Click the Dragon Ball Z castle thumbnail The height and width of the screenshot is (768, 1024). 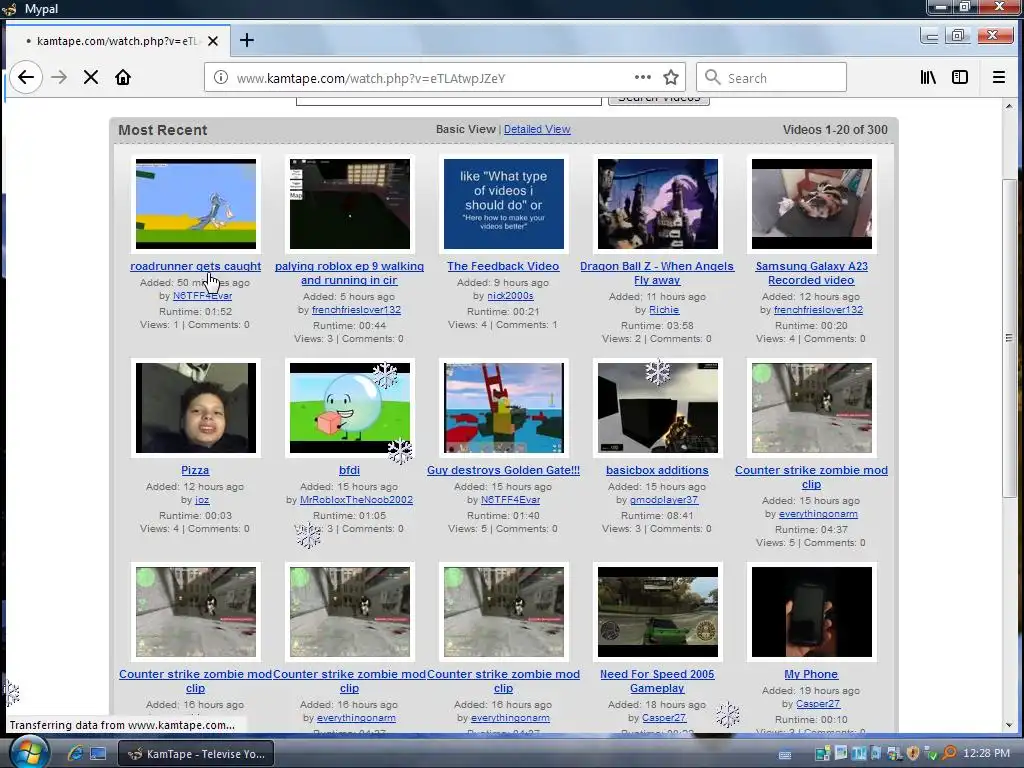(658, 204)
